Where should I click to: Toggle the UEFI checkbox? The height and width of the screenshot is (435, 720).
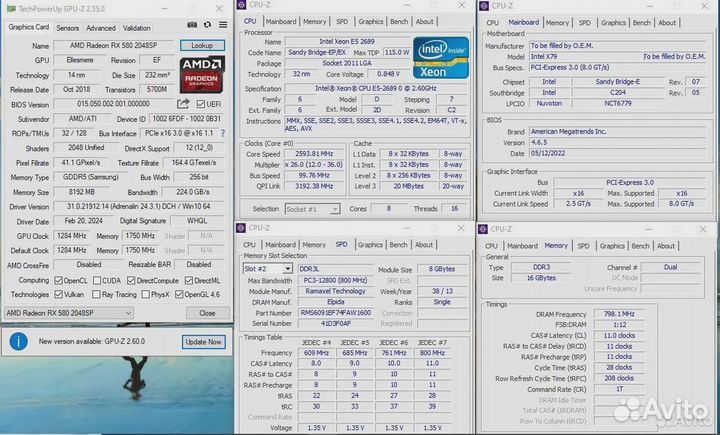pyautogui.click(x=201, y=103)
